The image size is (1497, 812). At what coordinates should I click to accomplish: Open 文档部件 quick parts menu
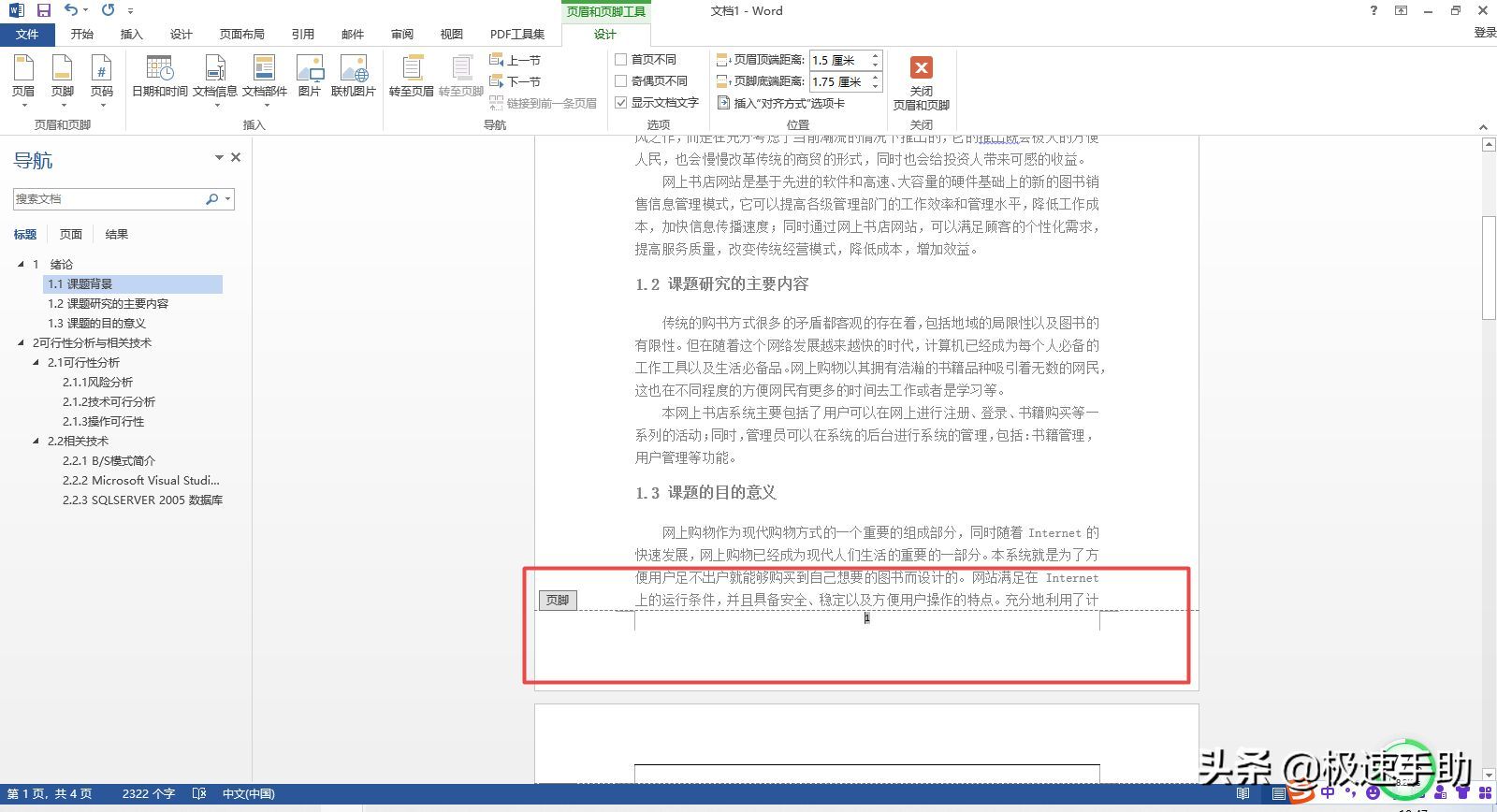pyautogui.click(x=265, y=80)
